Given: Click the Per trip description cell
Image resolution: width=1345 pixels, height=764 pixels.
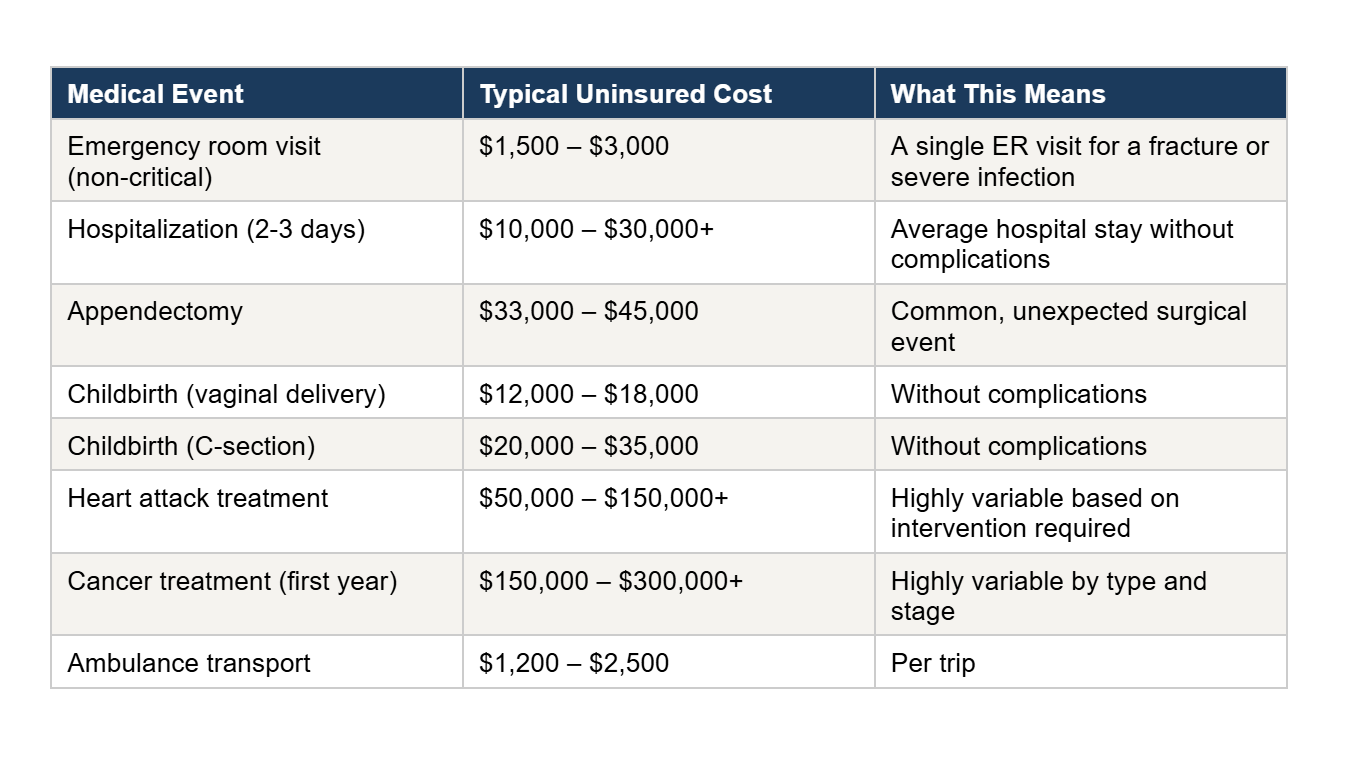Looking at the screenshot, I should 1081,662.
